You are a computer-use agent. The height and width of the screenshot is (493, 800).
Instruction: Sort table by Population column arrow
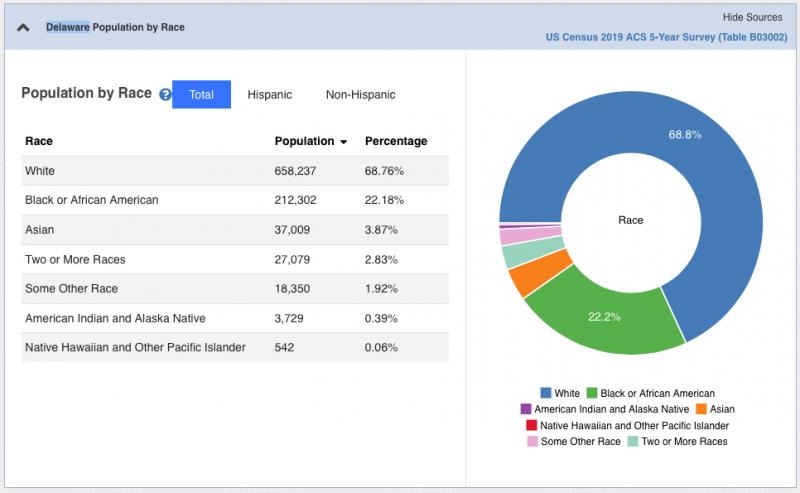[x=343, y=142]
